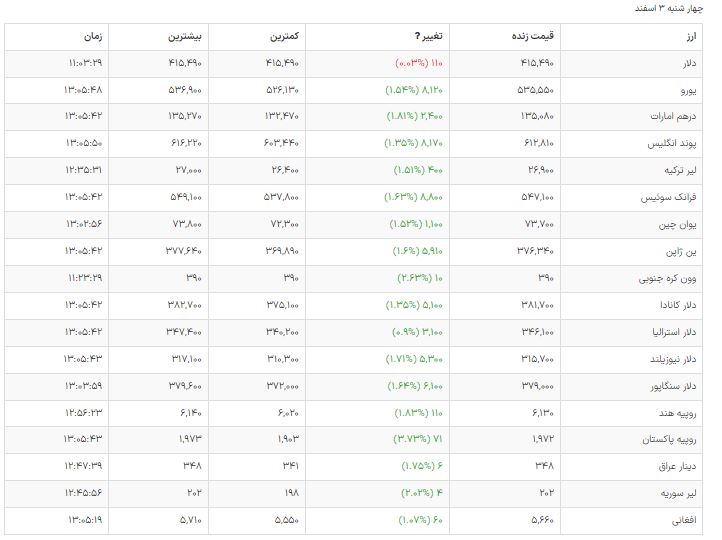The image size is (722, 540).
Task: Click the لیر ترکیه currency name
Action: click(677, 170)
